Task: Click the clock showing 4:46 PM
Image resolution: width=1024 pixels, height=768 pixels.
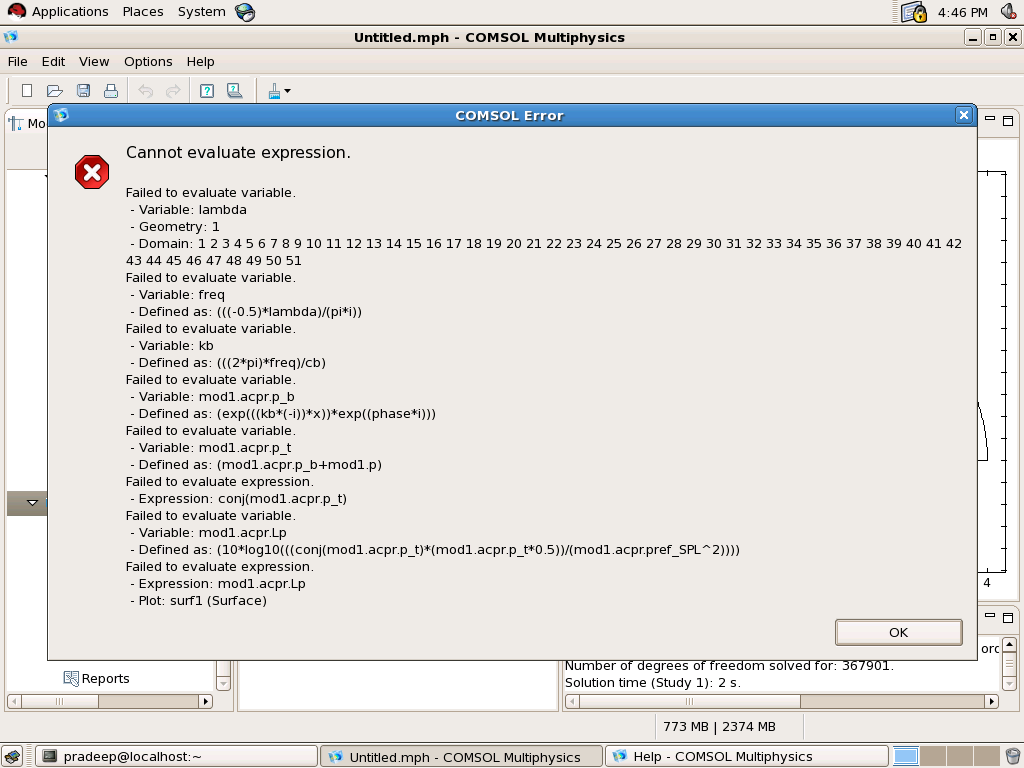Action: [963, 12]
